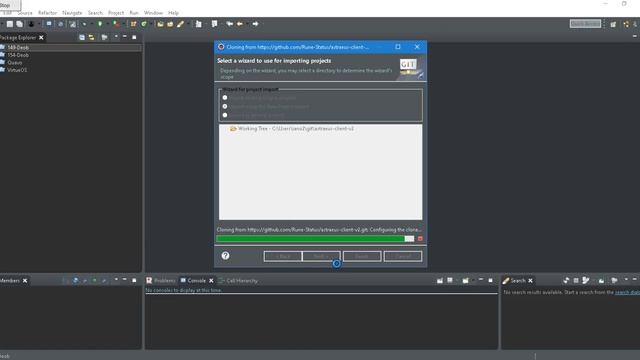
Task: Maximize the Console view panel
Action: pyautogui.click(x=491, y=280)
